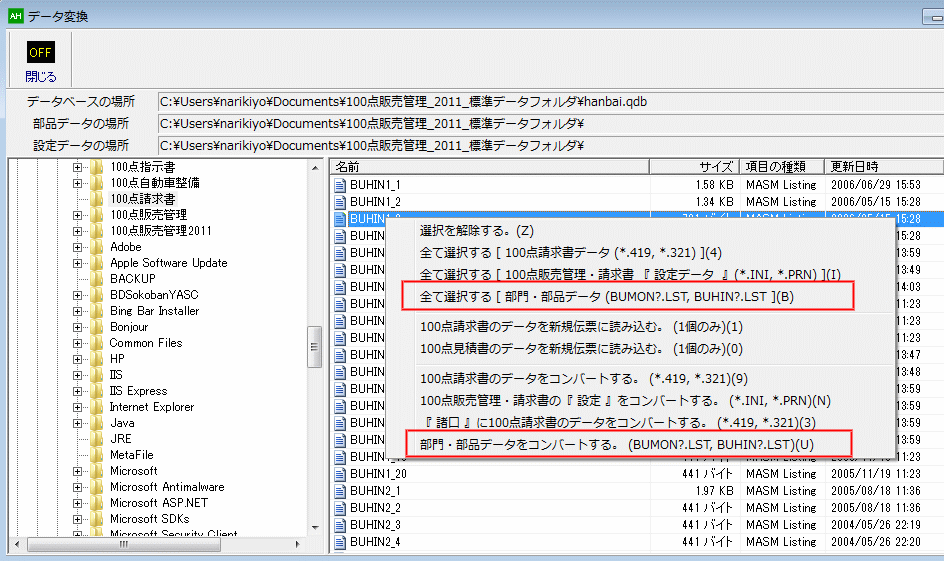The image size is (944, 561).
Task: Expand the Adobe folder node
Action: point(77,247)
